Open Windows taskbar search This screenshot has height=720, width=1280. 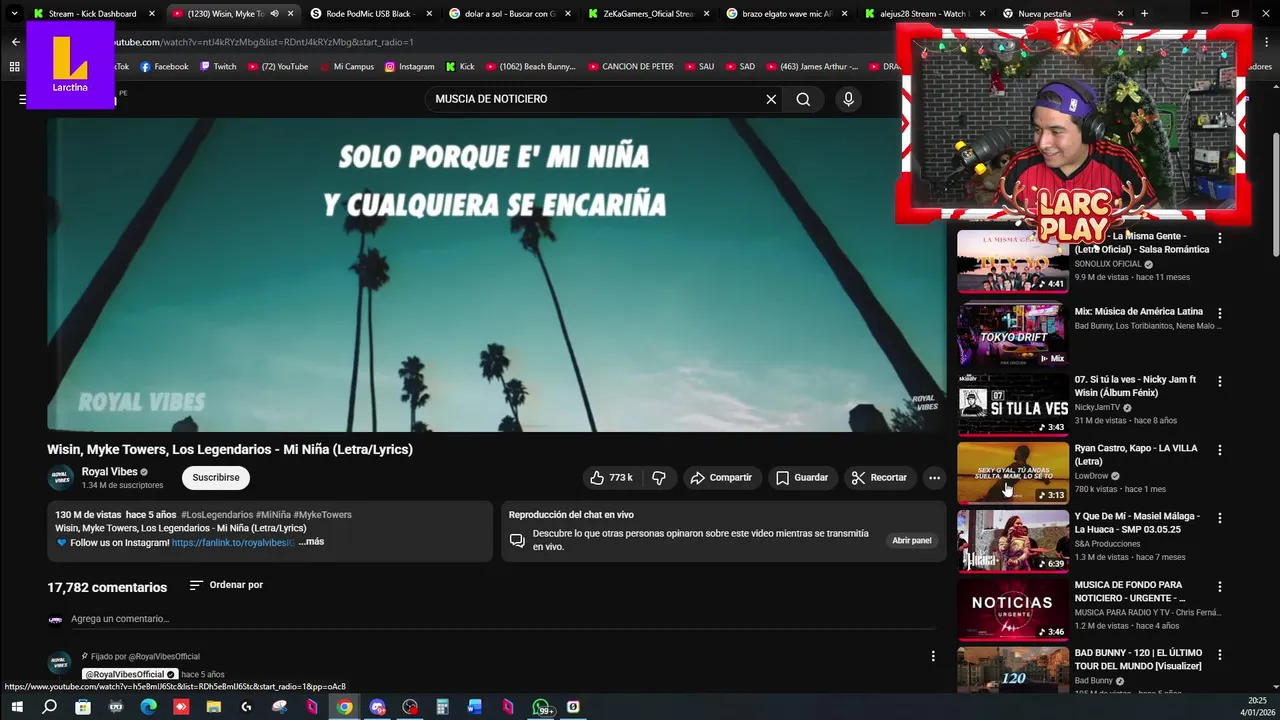[x=49, y=707]
